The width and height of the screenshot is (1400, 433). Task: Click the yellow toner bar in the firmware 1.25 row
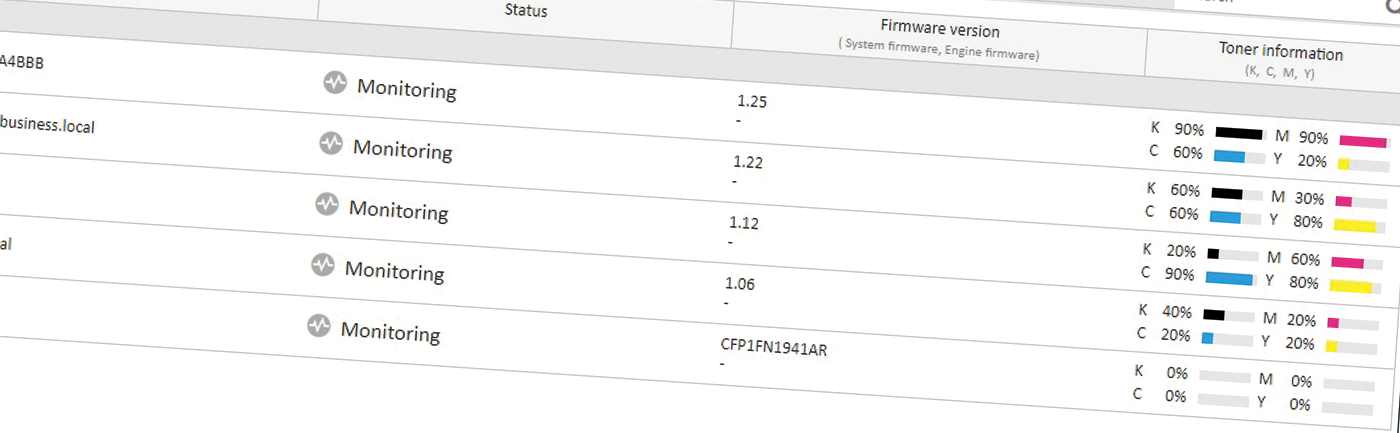(x=1363, y=165)
